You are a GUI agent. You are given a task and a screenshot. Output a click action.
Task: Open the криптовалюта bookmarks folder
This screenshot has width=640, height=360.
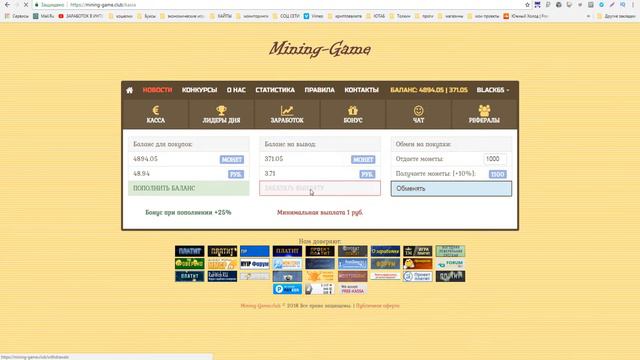[x=344, y=16]
